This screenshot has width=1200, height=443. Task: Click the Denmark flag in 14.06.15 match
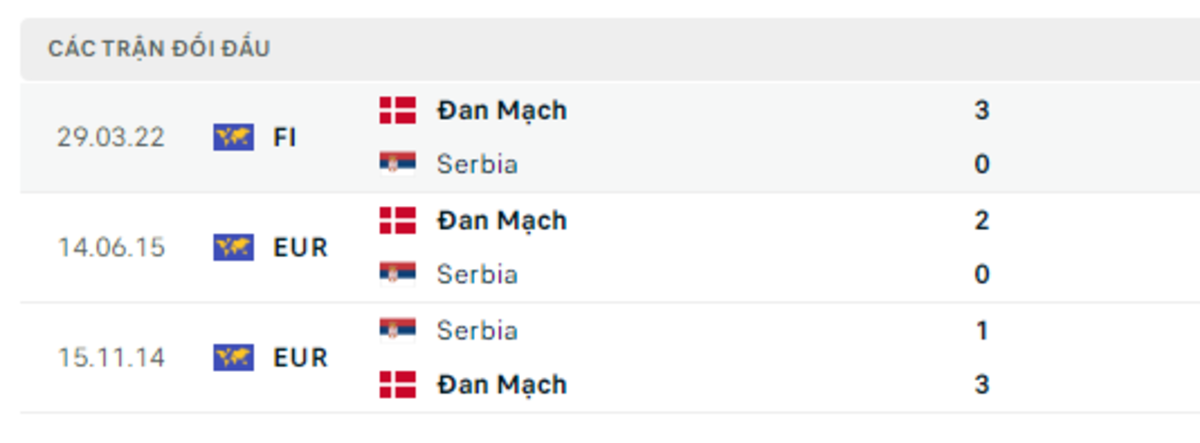click(397, 220)
